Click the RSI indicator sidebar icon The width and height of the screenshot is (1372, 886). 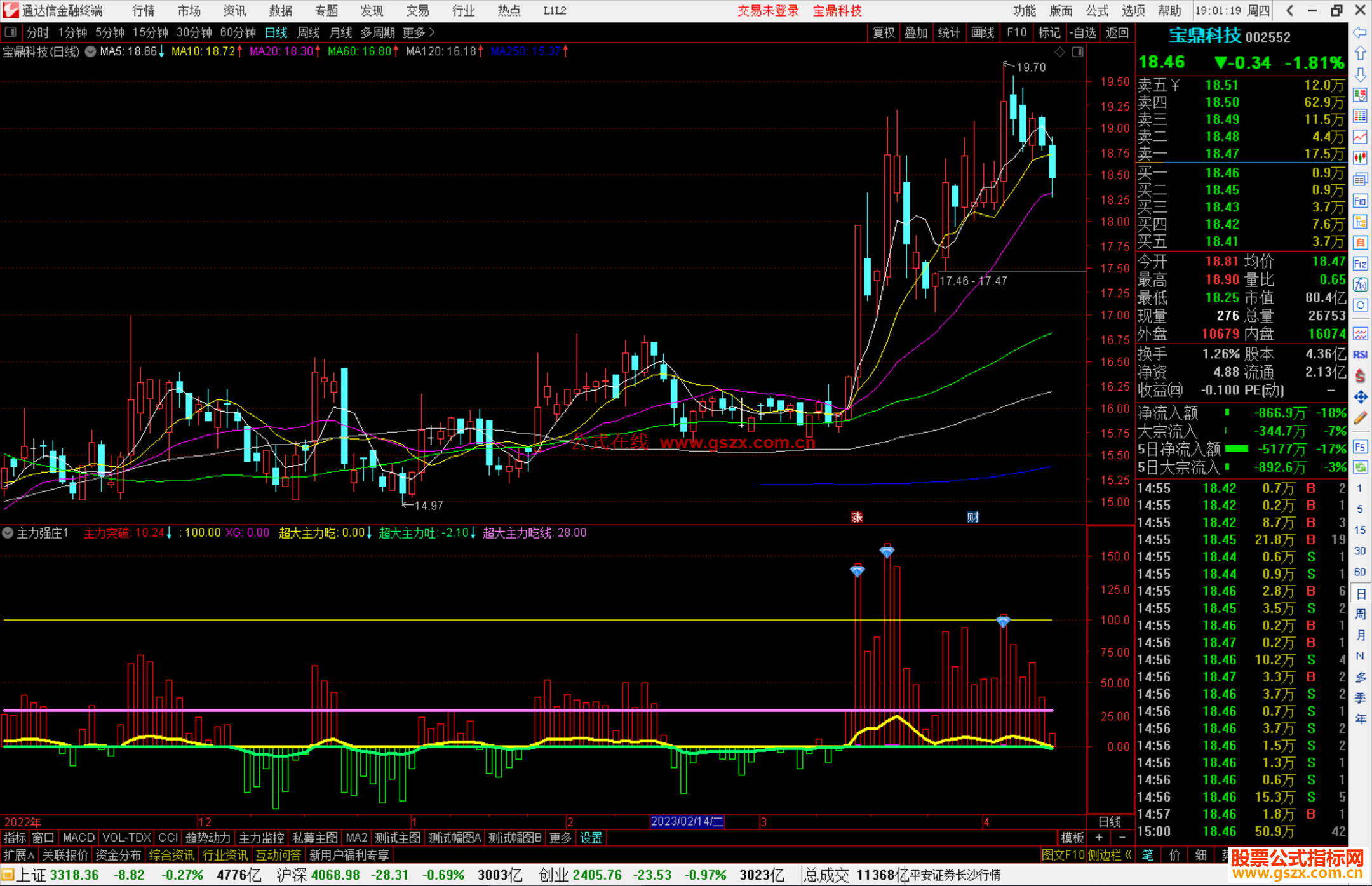pos(1360,354)
